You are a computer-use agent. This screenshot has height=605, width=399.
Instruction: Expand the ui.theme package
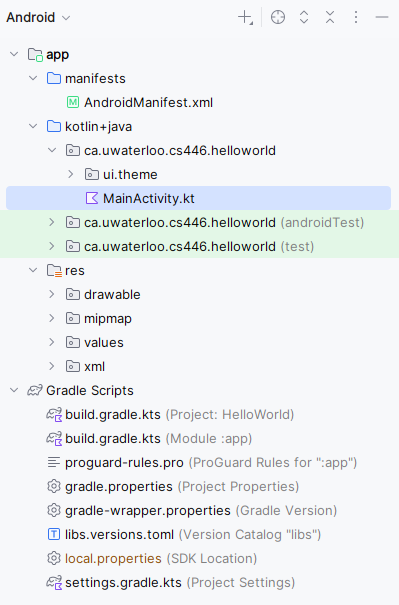point(71,174)
